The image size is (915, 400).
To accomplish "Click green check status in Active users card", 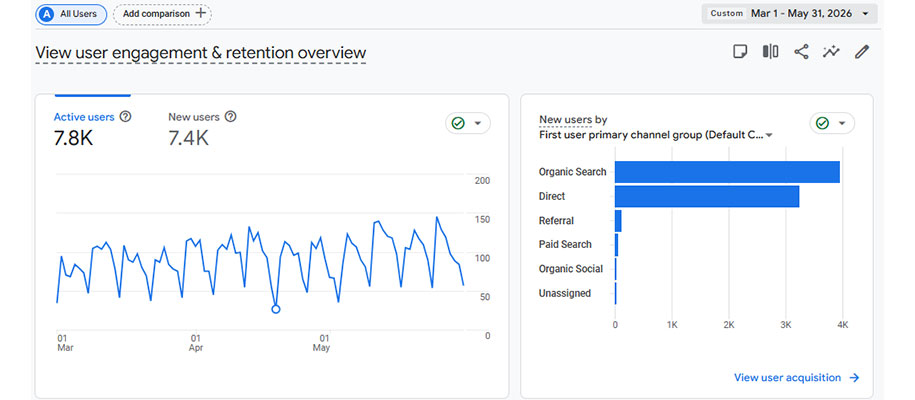I will [458, 123].
